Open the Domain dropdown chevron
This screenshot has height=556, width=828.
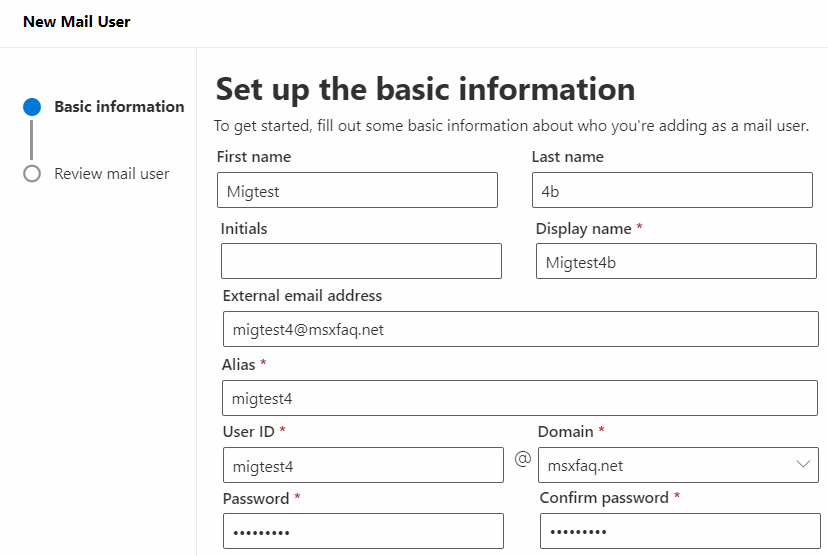[x=803, y=465]
